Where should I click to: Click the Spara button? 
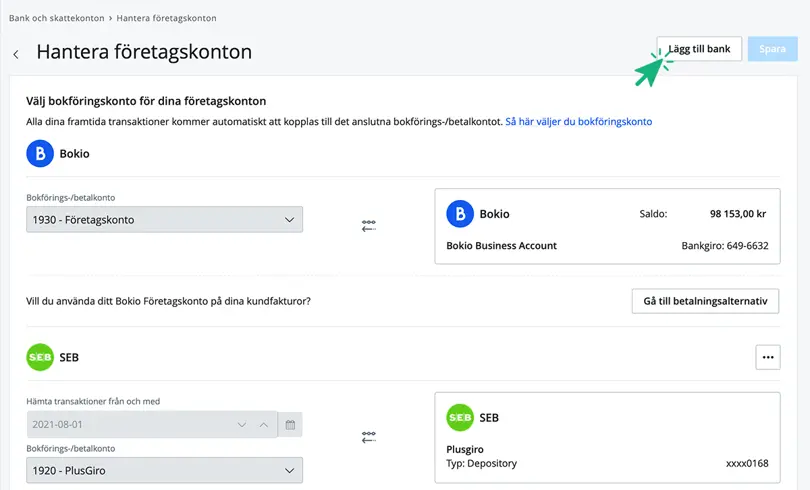coord(772,49)
